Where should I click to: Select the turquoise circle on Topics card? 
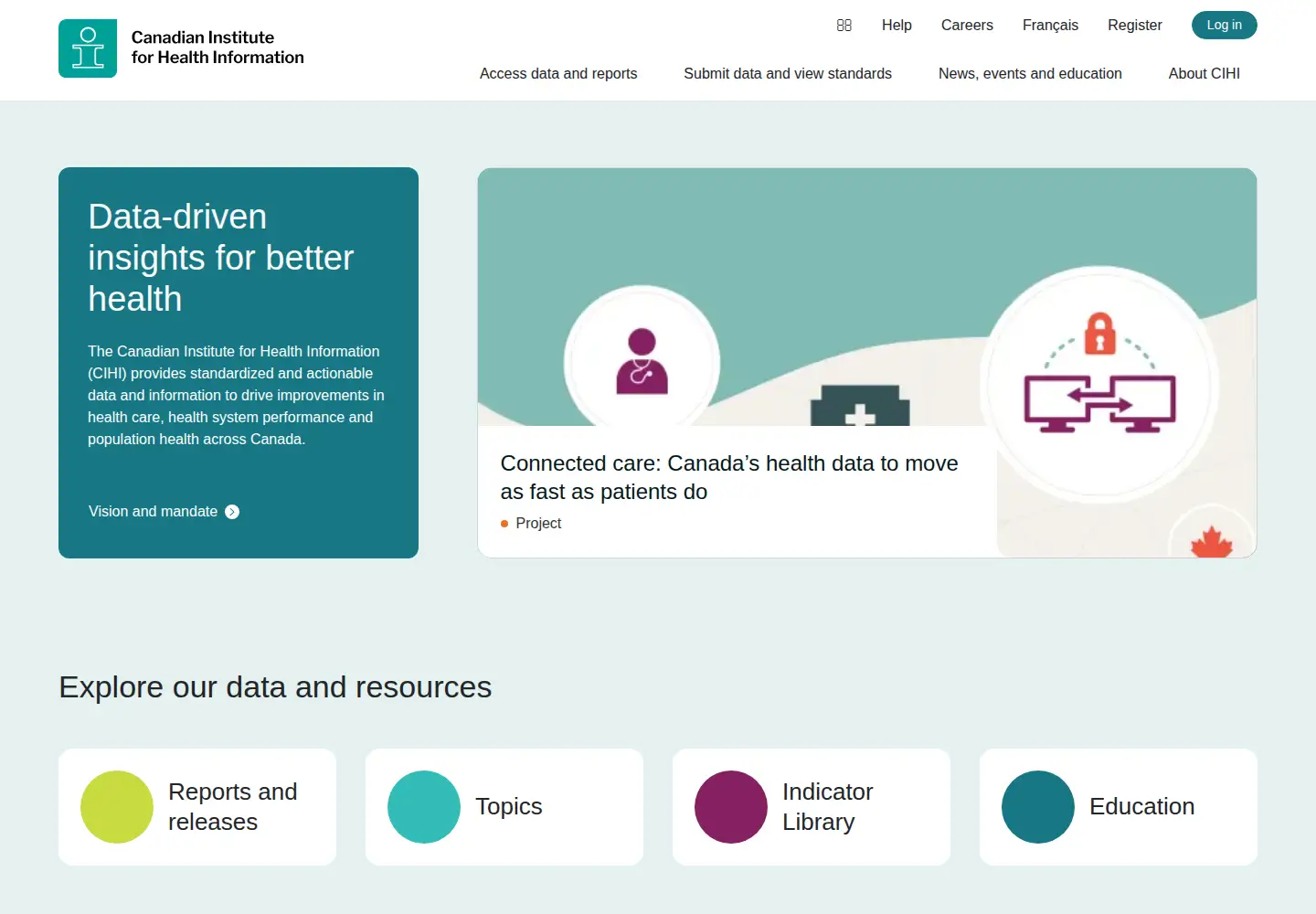424,807
